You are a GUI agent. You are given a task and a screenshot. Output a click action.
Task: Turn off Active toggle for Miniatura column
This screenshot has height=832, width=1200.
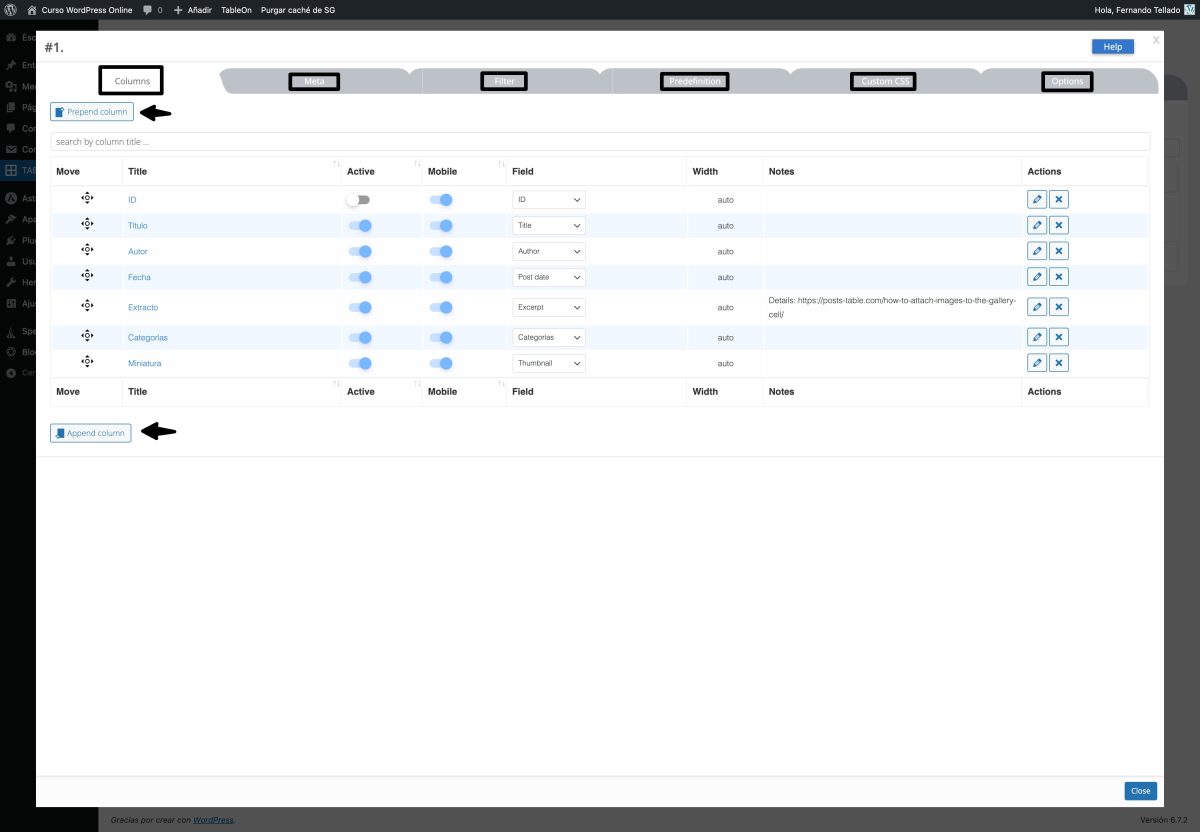359,364
